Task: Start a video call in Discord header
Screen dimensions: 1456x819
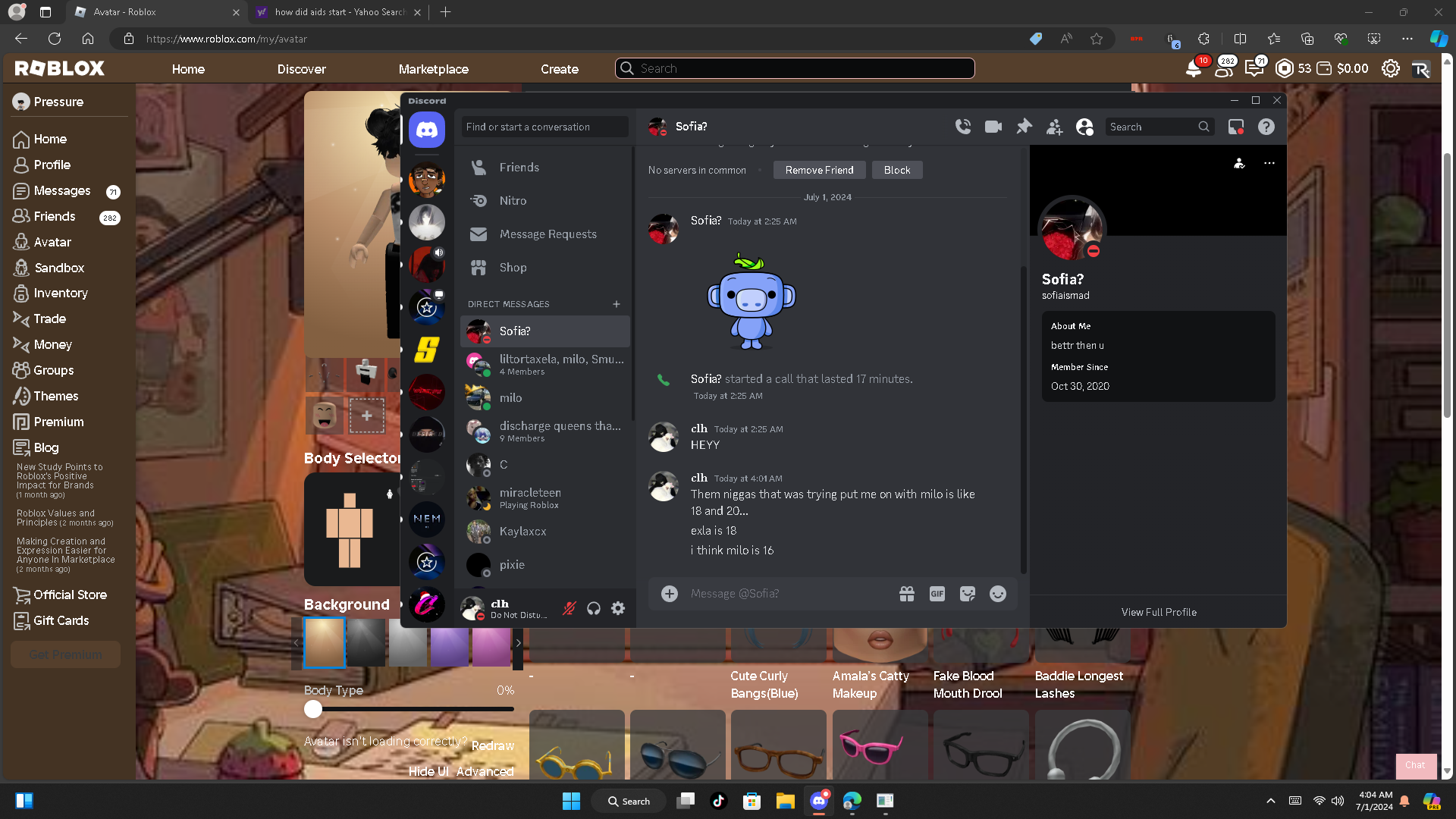Action: pyautogui.click(x=993, y=127)
